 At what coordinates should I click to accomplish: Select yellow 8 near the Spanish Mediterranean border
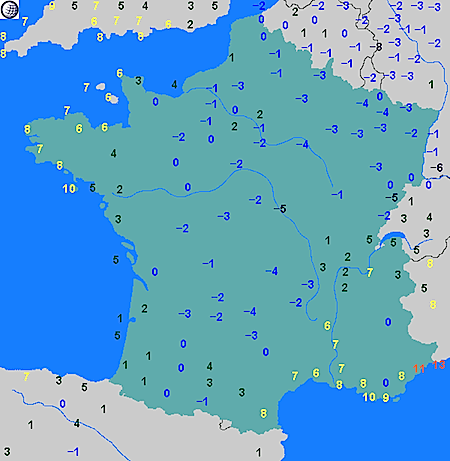pyautogui.click(x=263, y=414)
